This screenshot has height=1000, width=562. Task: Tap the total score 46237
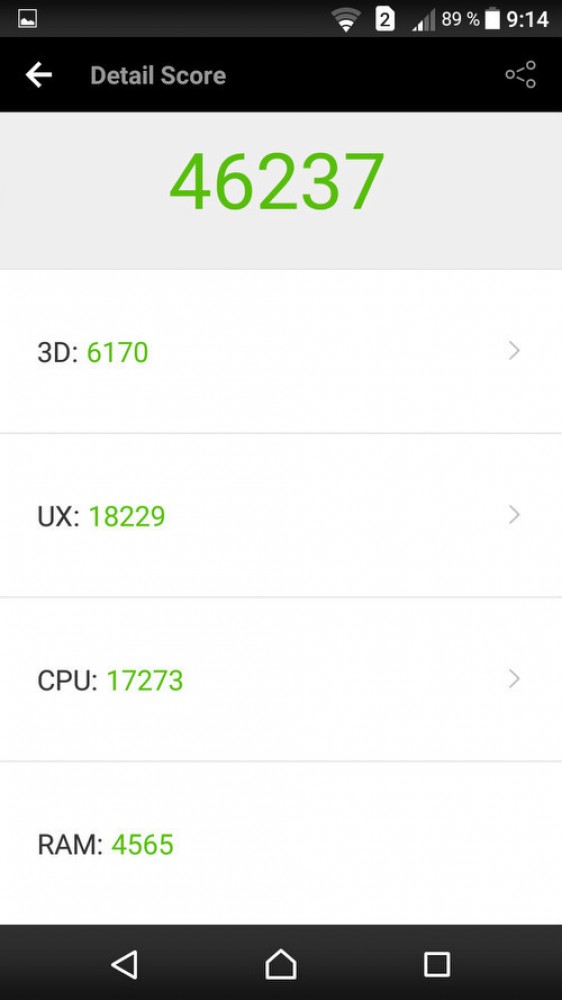[277, 182]
